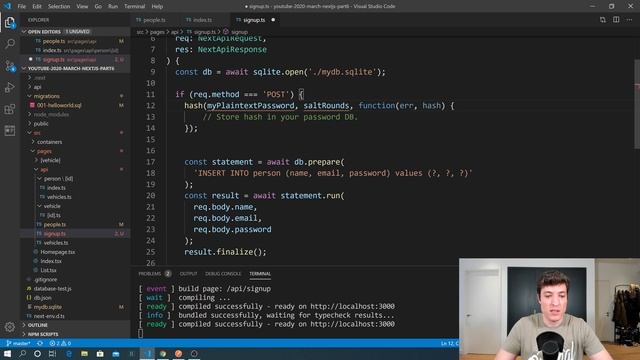Open database-test.js in the explorer
640x360 pixels.
click(x=52, y=289)
